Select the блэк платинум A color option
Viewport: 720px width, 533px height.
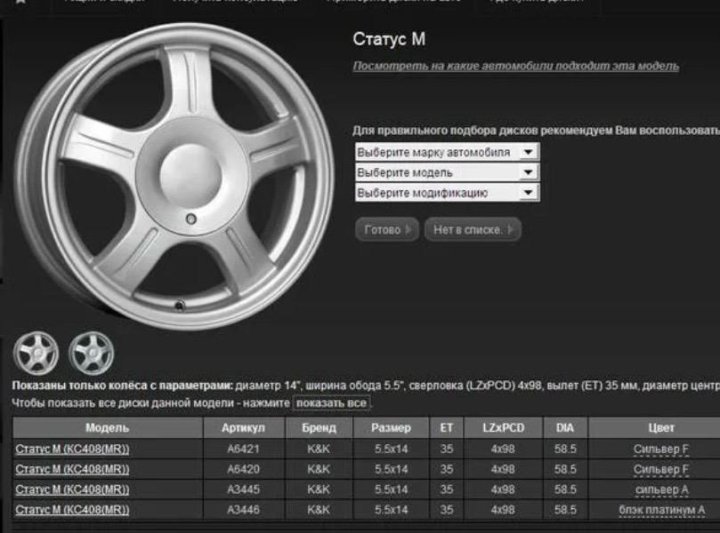click(661, 510)
